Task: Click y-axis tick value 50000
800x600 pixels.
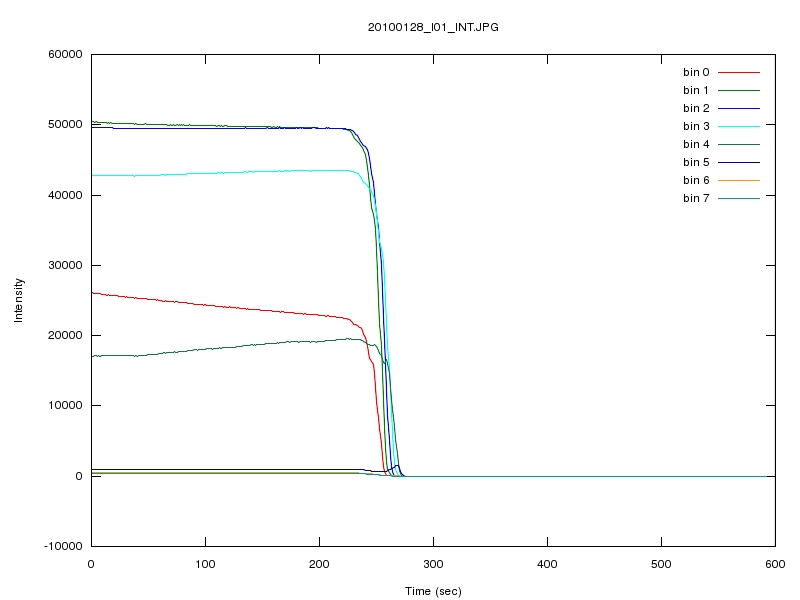Action: tap(65, 124)
